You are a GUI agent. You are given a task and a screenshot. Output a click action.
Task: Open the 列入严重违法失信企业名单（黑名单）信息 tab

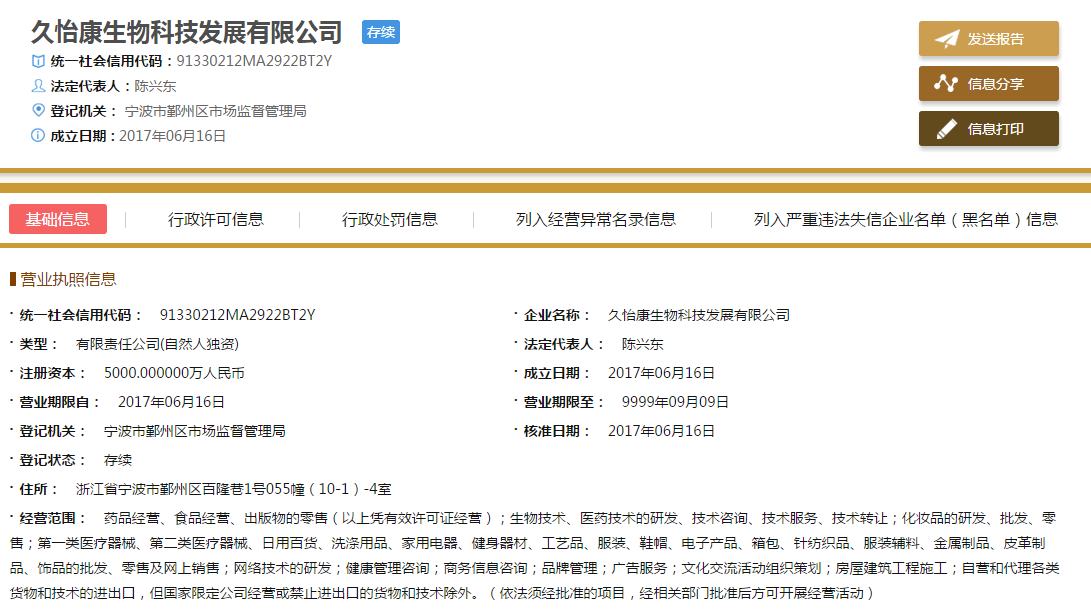[x=906, y=220]
